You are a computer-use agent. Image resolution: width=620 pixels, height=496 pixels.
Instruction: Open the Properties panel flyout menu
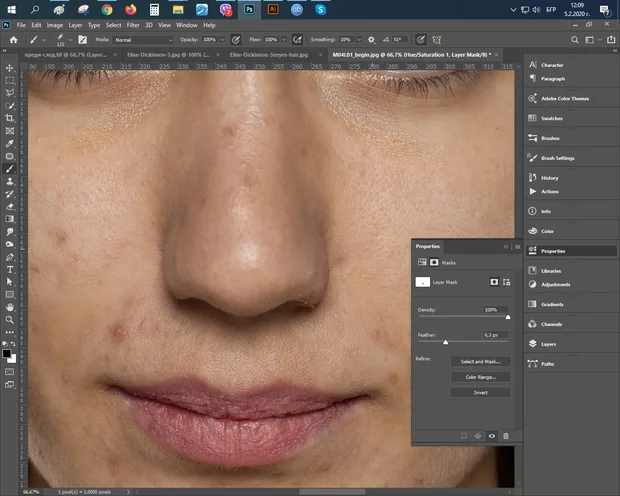pos(515,246)
